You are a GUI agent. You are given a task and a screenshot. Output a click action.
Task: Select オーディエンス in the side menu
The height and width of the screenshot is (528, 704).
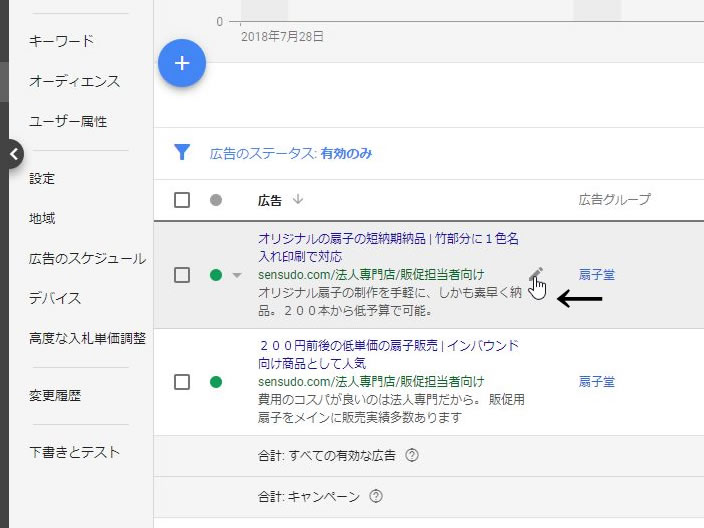coord(74,81)
